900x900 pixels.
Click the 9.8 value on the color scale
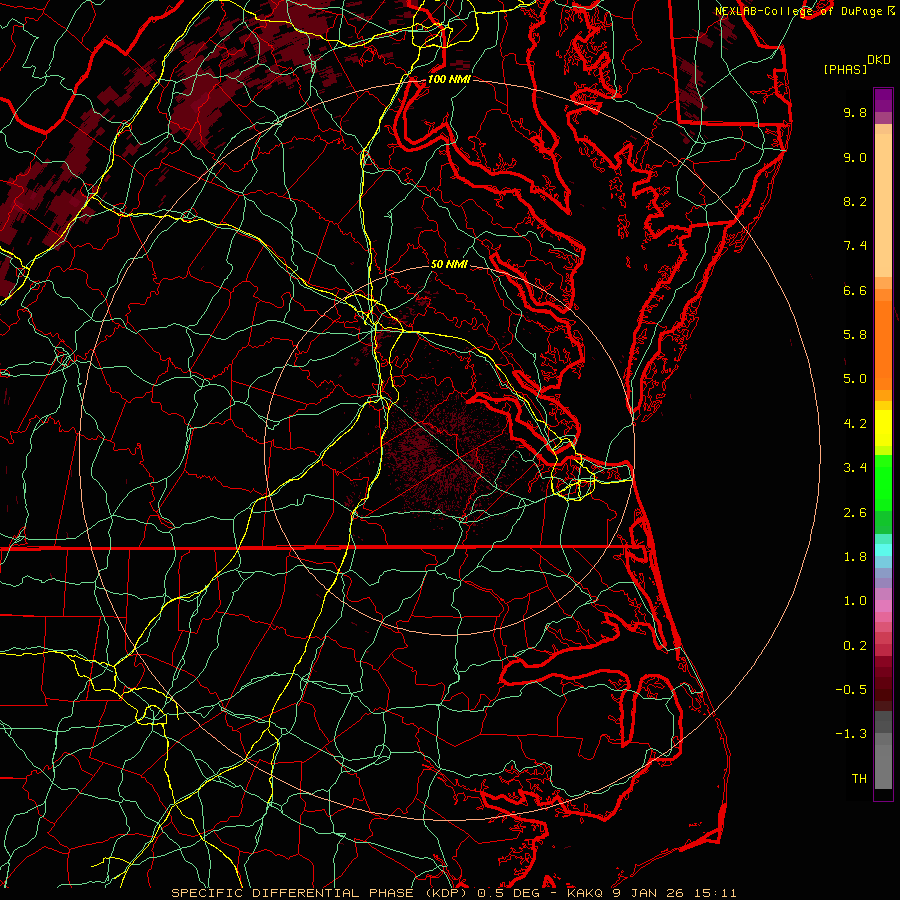[855, 112]
